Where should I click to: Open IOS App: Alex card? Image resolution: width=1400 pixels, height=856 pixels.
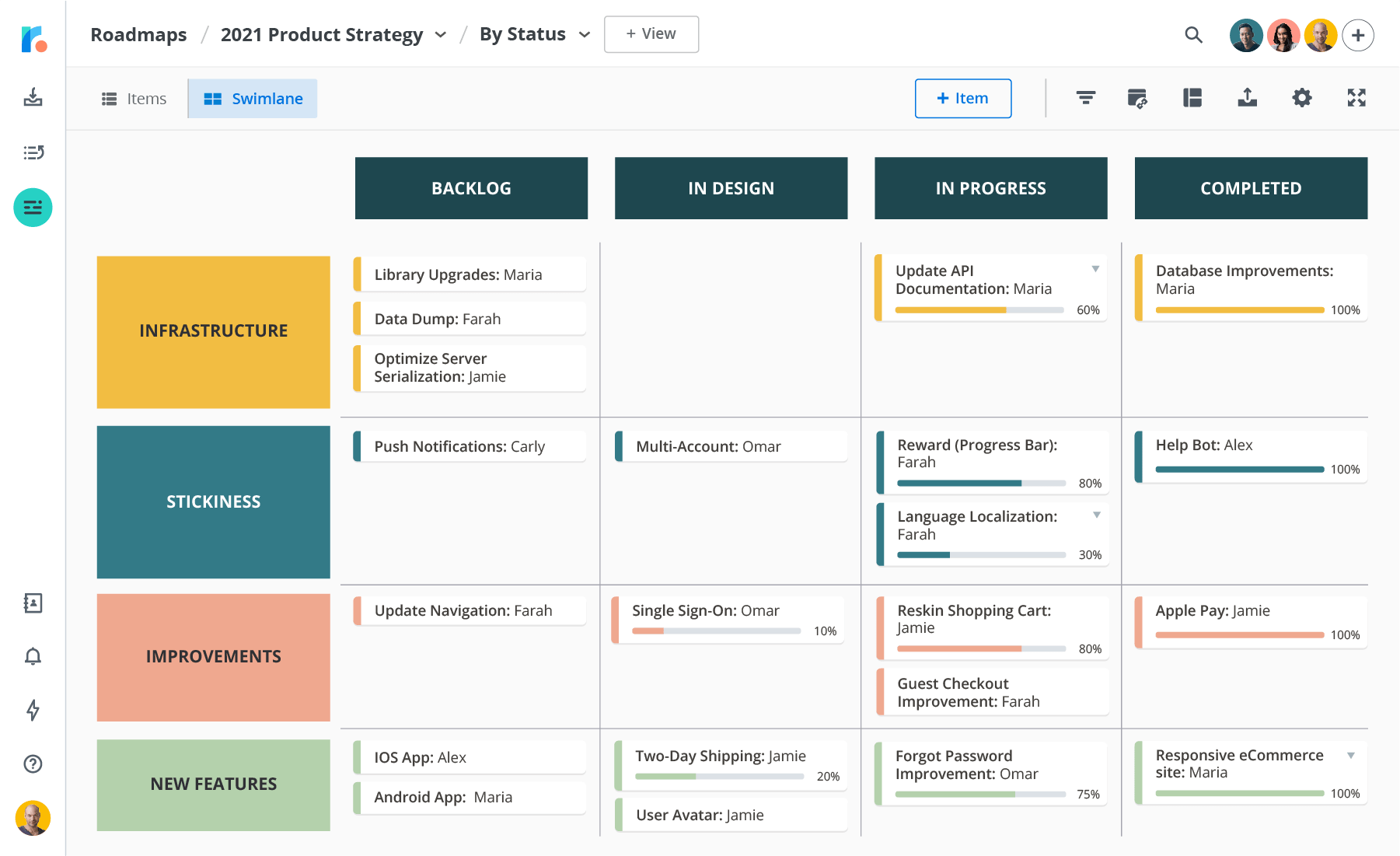click(470, 757)
